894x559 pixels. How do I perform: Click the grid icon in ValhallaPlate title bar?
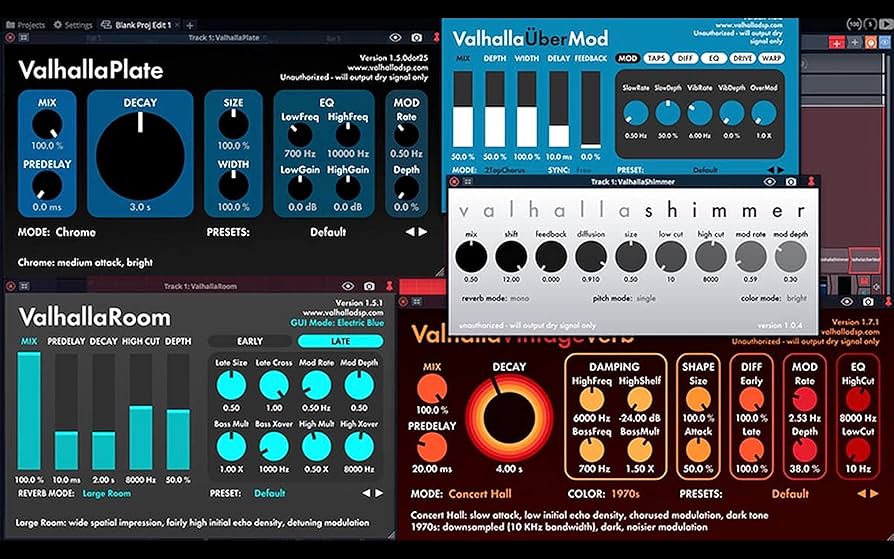coord(24,38)
